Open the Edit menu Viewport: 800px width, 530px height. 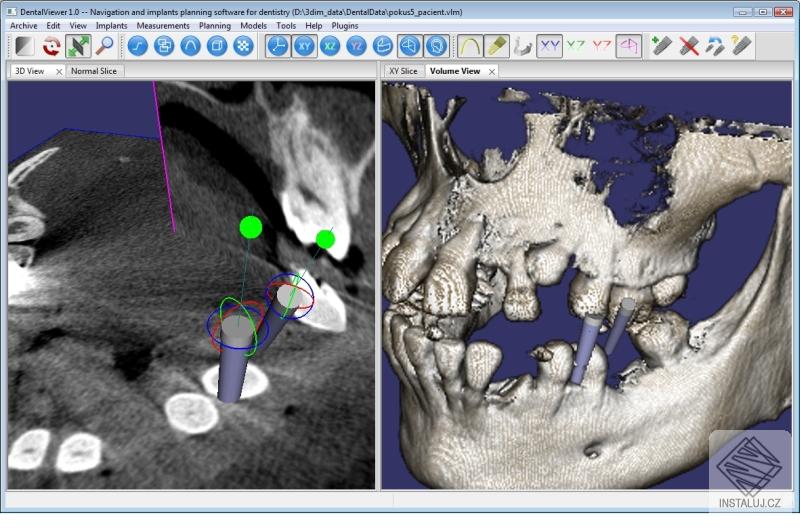53,26
